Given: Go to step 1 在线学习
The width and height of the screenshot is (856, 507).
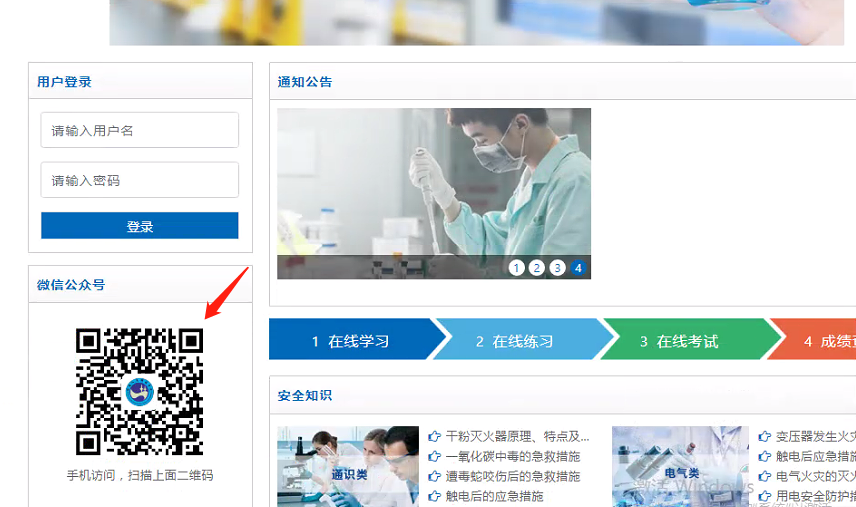Looking at the screenshot, I should point(350,341).
